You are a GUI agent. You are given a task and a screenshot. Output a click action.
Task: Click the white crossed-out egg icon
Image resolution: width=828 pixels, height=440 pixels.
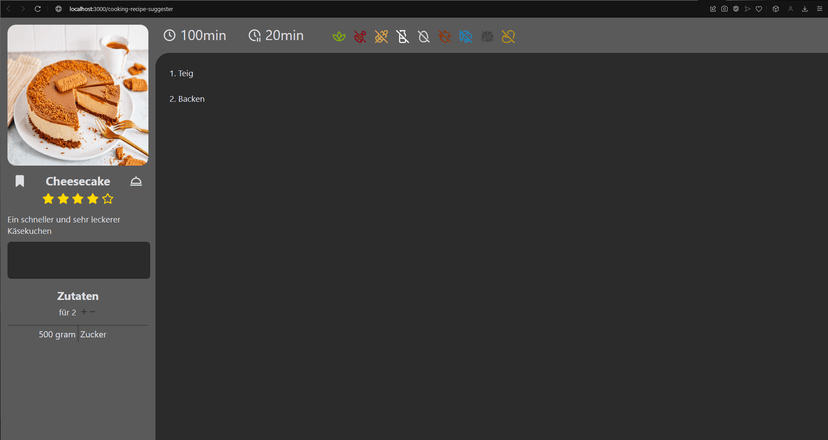(x=423, y=37)
